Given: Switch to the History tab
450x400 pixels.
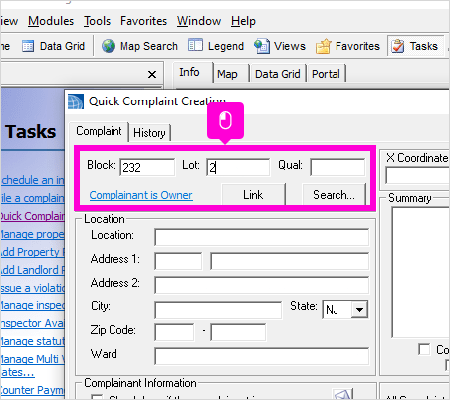Looking at the screenshot, I should [149, 133].
